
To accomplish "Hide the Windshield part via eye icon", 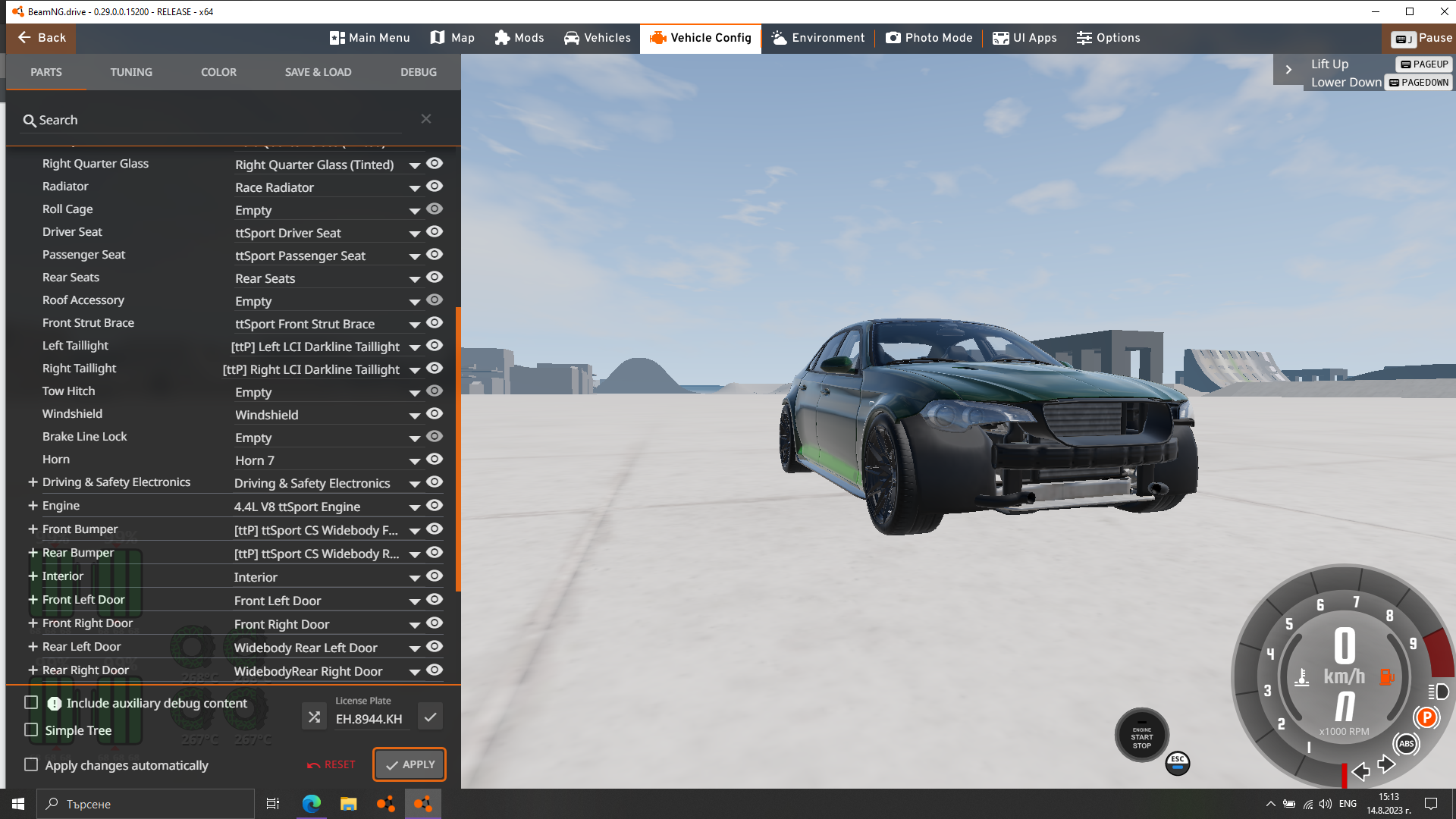I will (434, 413).
